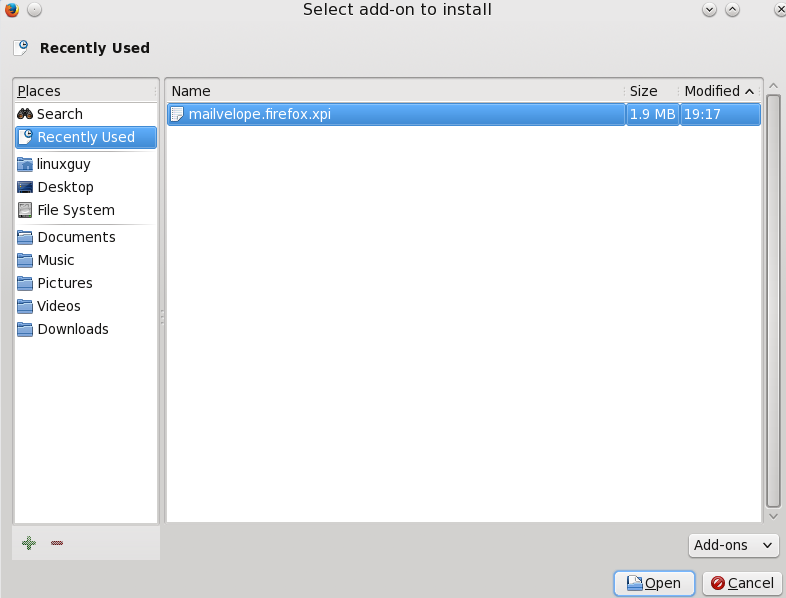The height and width of the screenshot is (598, 786).
Task: Click the Music folder icon
Action: click(x=25, y=260)
